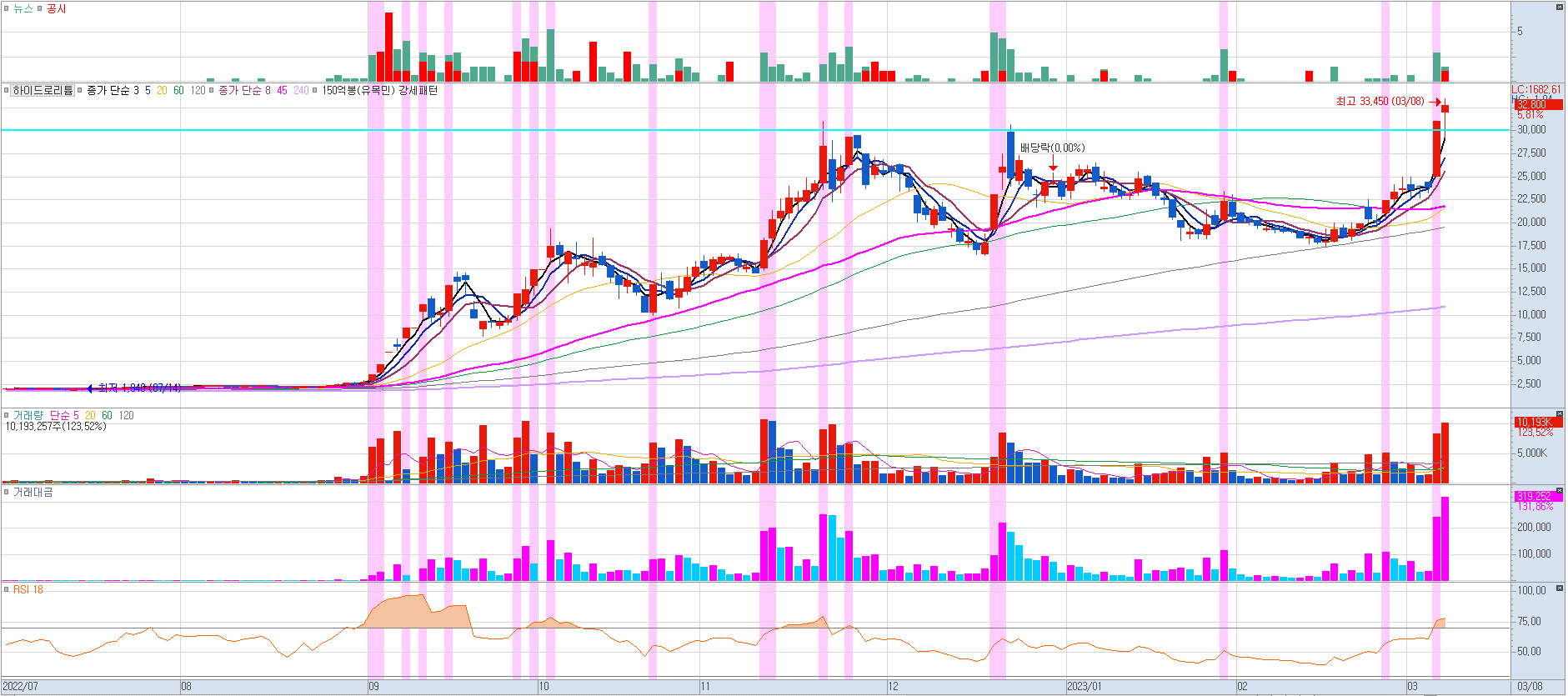
Task: Click the square marker before 거래량
Action: [x=7, y=415]
